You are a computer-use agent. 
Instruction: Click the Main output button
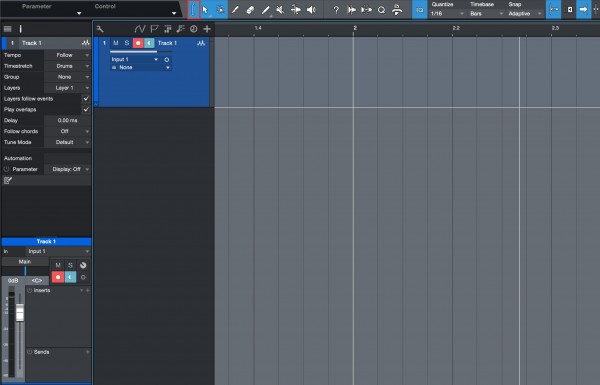(x=25, y=262)
